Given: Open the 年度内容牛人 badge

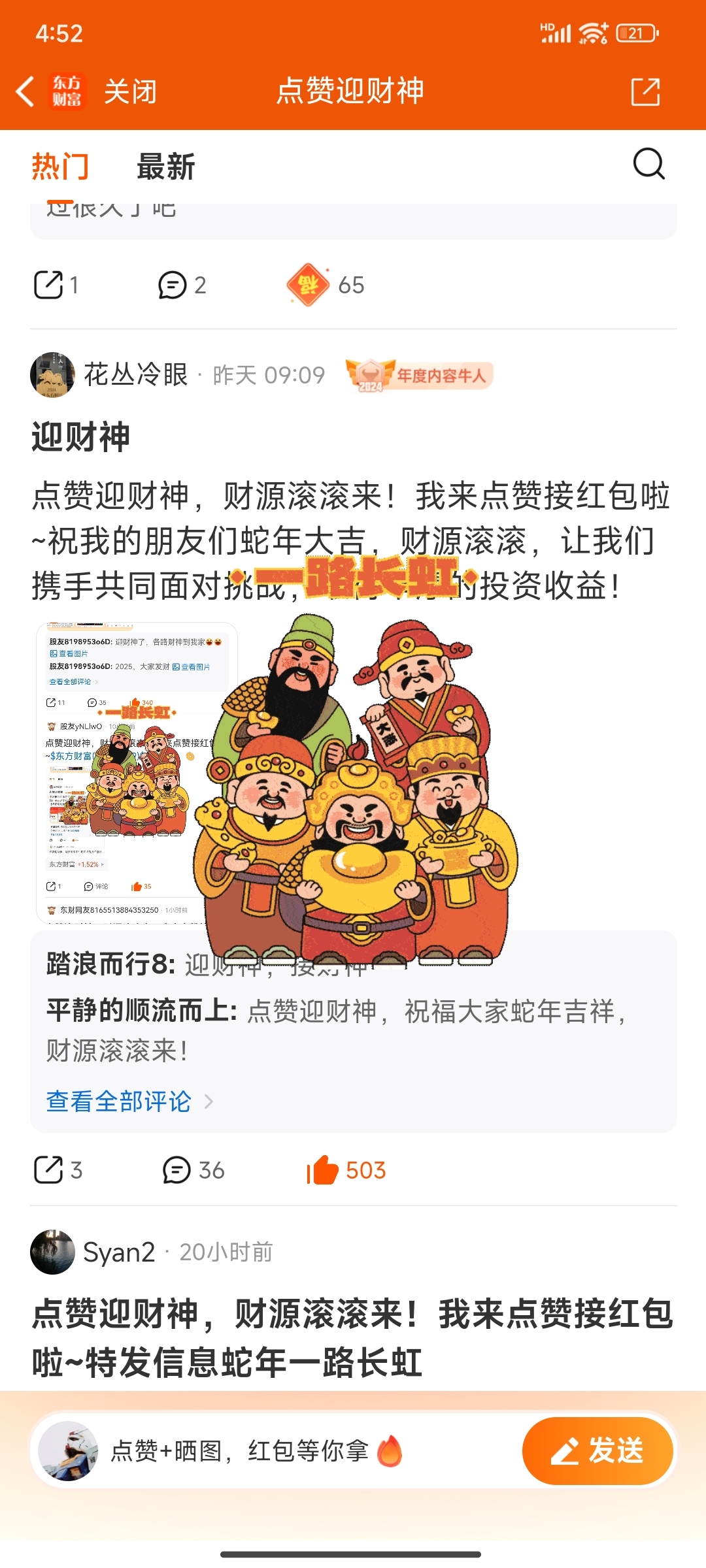Looking at the screenshot, I should [x=419, y=375].
